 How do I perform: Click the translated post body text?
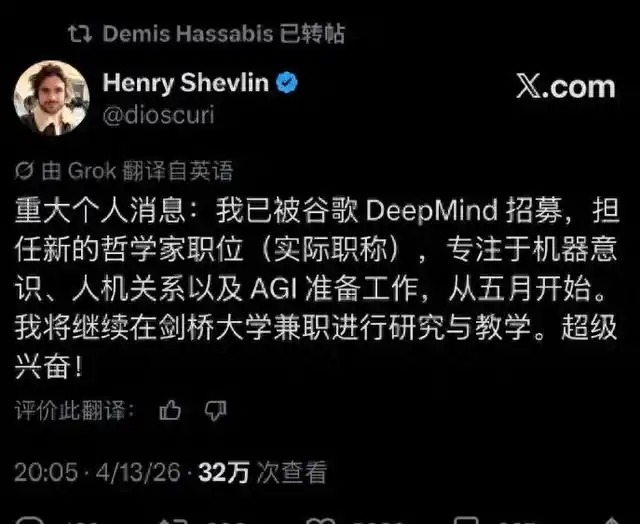tap(317, 289)
